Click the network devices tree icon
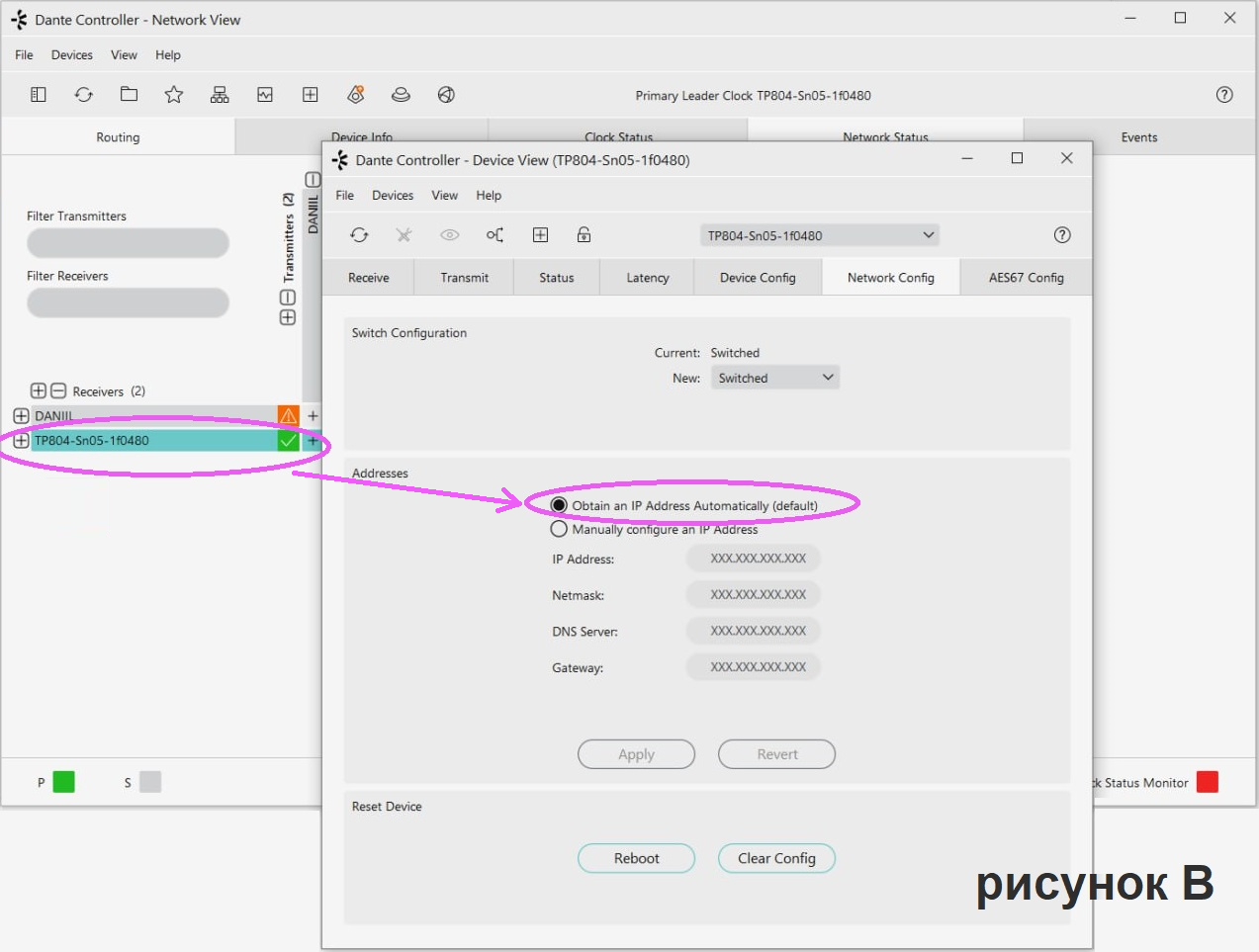 tap(220, 95)
